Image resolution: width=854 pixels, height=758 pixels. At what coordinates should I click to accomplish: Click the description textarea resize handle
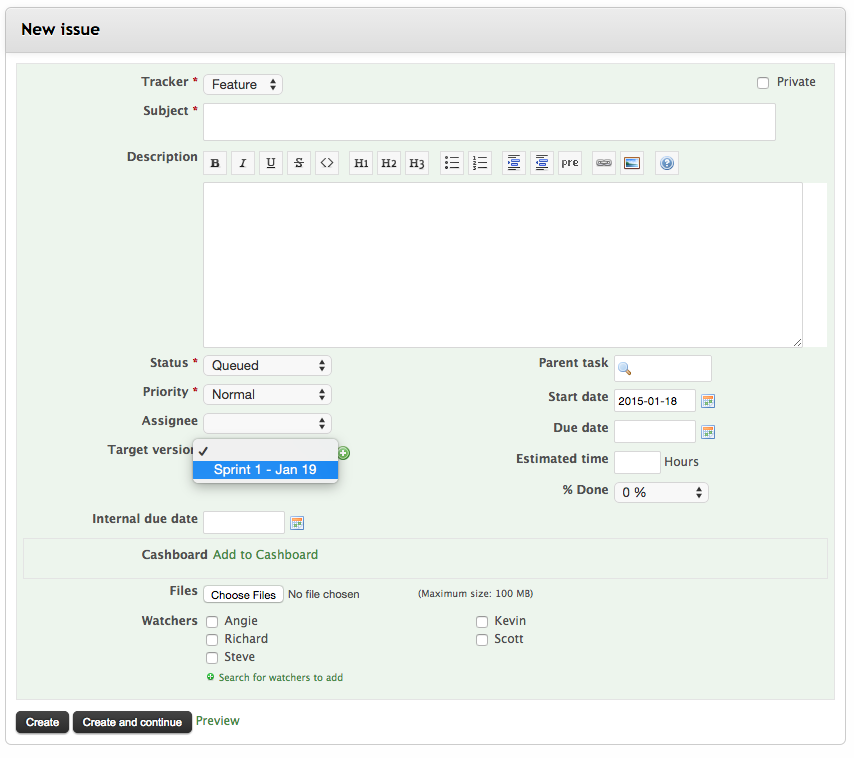797,343
